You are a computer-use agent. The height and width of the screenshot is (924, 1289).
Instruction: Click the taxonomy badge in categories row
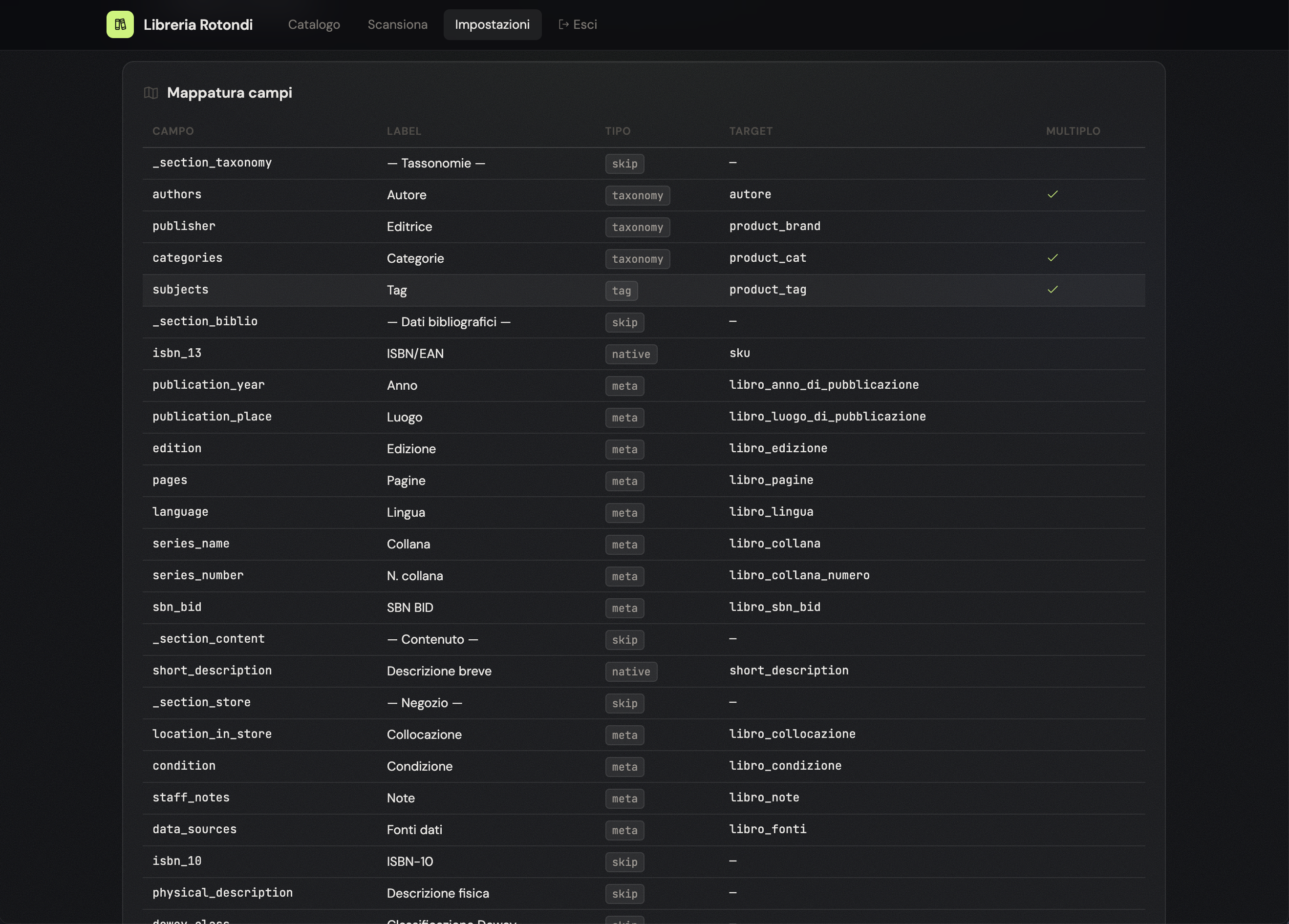click(637, 259)
